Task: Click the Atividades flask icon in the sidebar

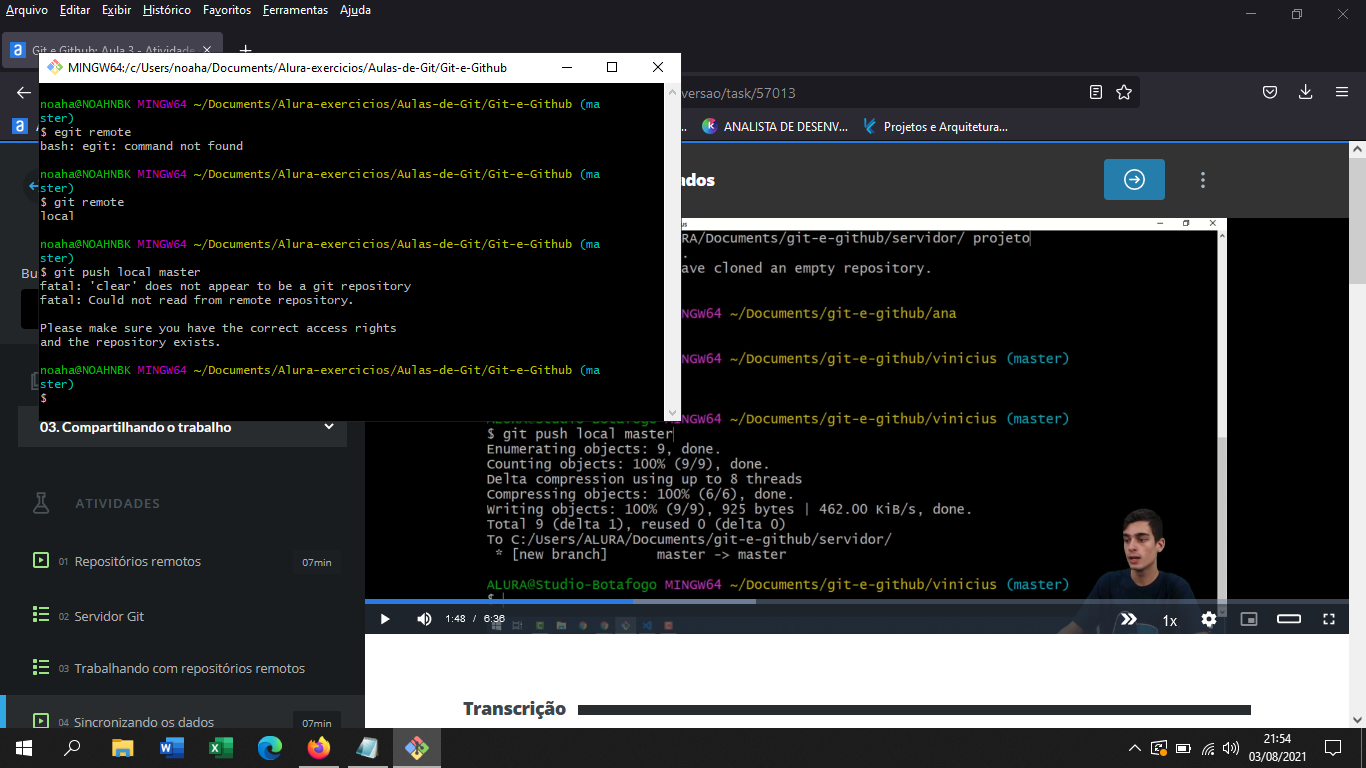Action: pos(42,503)
